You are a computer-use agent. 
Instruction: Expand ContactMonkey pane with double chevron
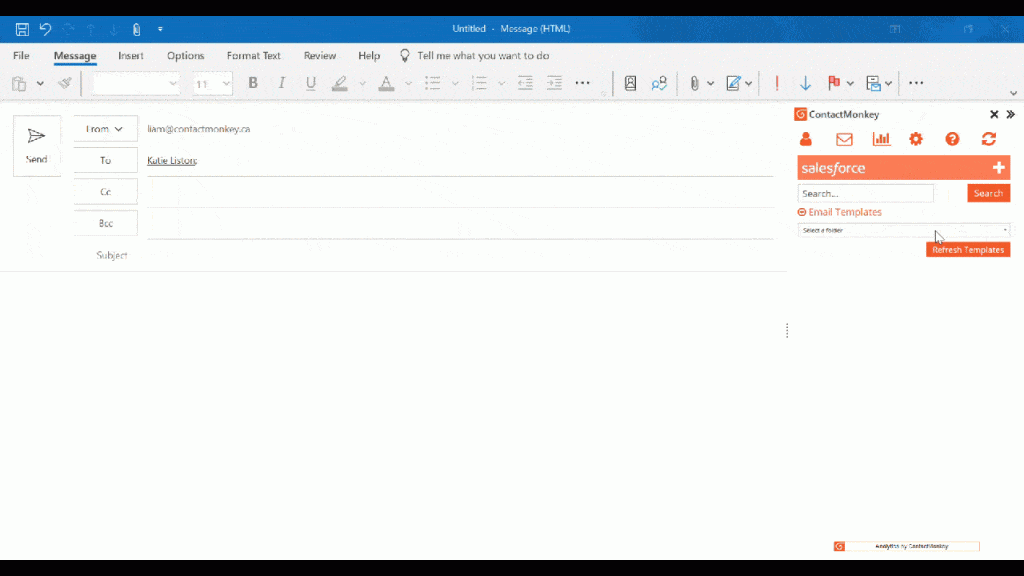pos(1011,114)
